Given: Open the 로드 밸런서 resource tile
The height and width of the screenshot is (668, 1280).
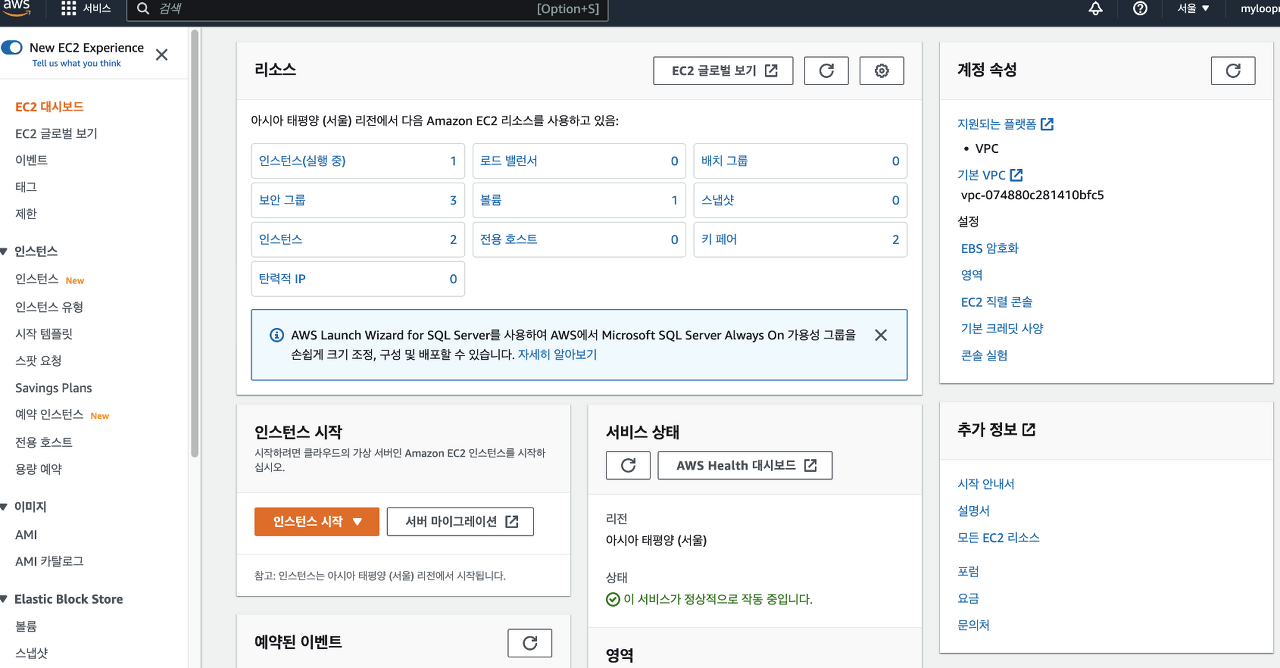Looking at the screenshot, I should point(579,161).
